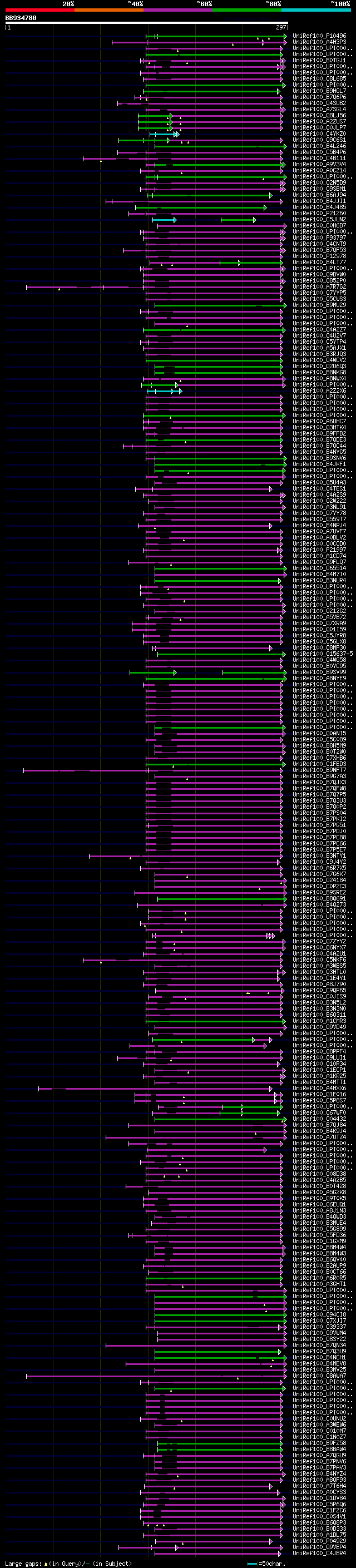This screenshot has height=1568, width=356.
Task: Click the label UniRef100_C4YKZ0
Action: (319, 134)
